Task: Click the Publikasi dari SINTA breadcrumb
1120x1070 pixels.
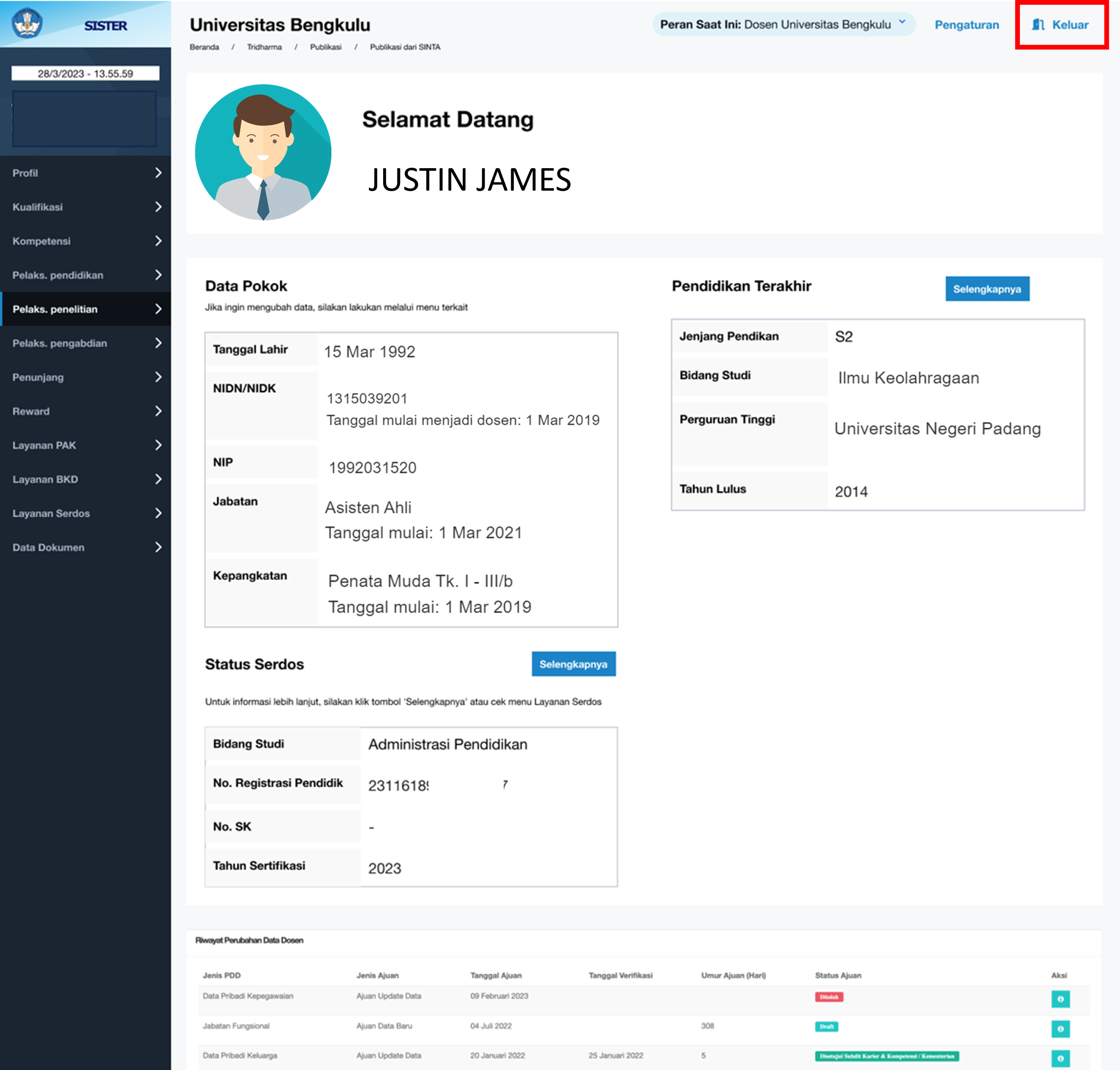Action: pyautogui.click(x=405, y=47)
